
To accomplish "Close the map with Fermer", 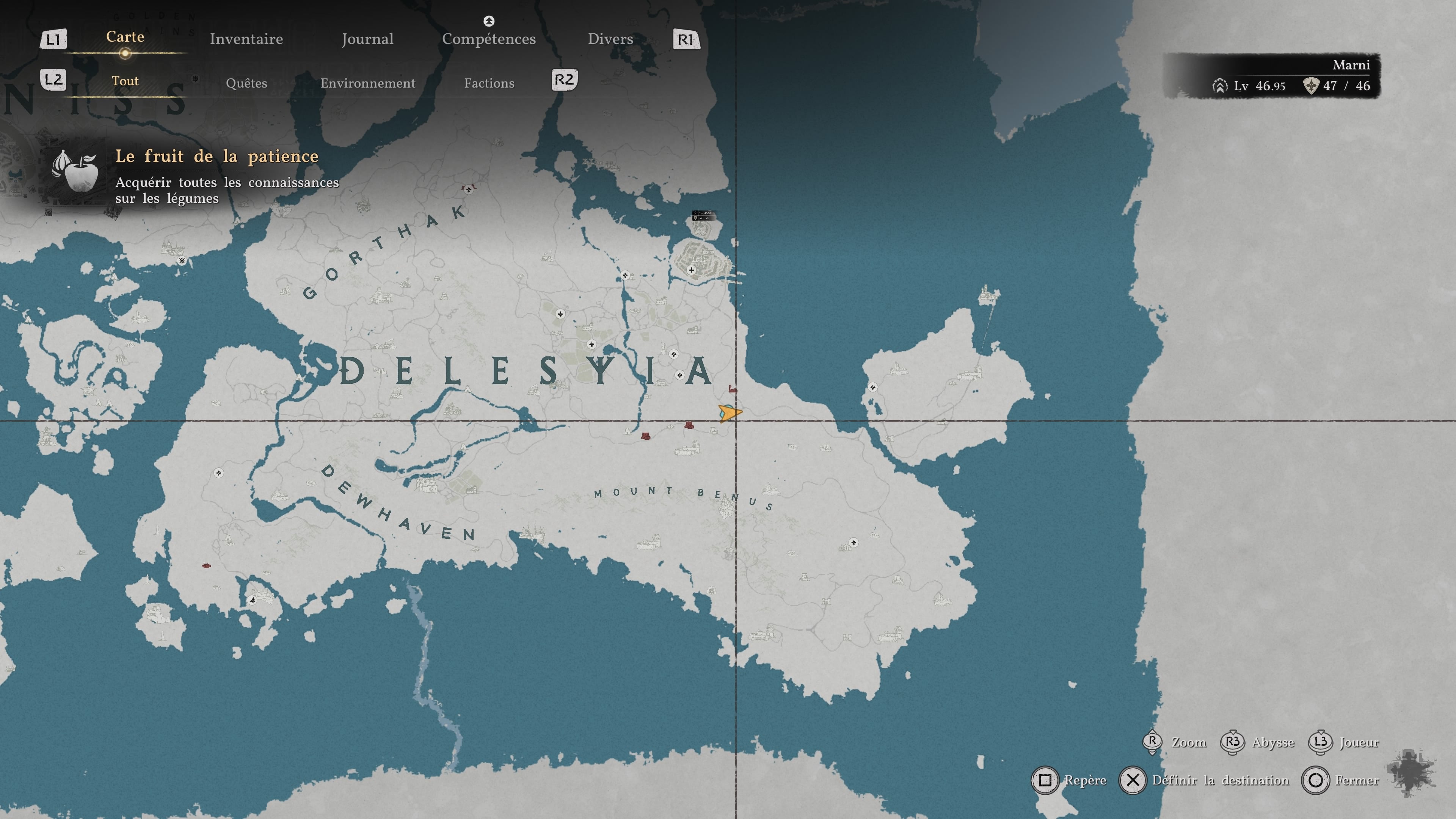I will coord(1357,781).
